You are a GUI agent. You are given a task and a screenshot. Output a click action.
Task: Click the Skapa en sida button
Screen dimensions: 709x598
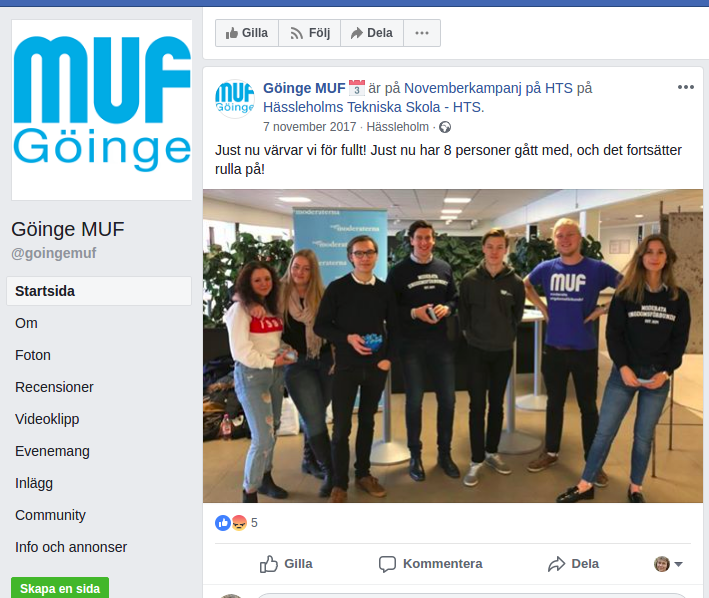pos(60,588)
